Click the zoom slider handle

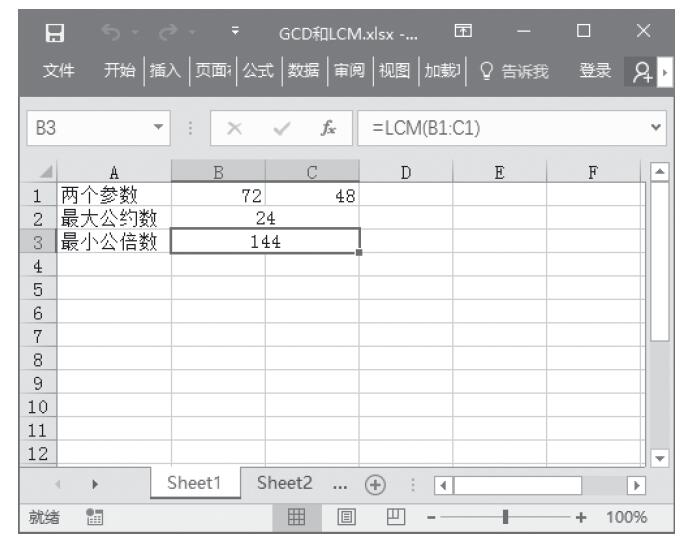click(x=510, y=518)
